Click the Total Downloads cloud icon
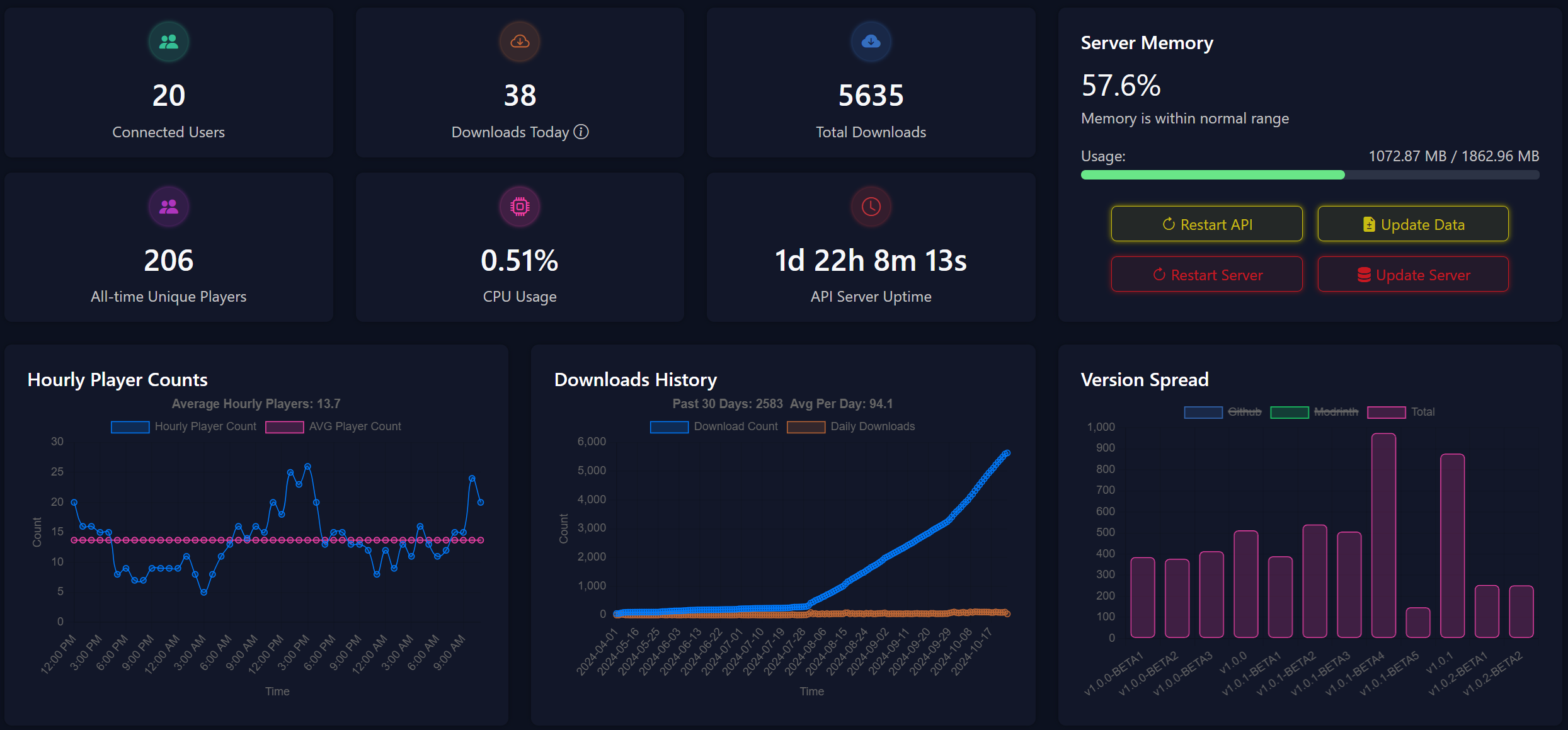This screenshot has height=730, width=1568. click(871, 42)
